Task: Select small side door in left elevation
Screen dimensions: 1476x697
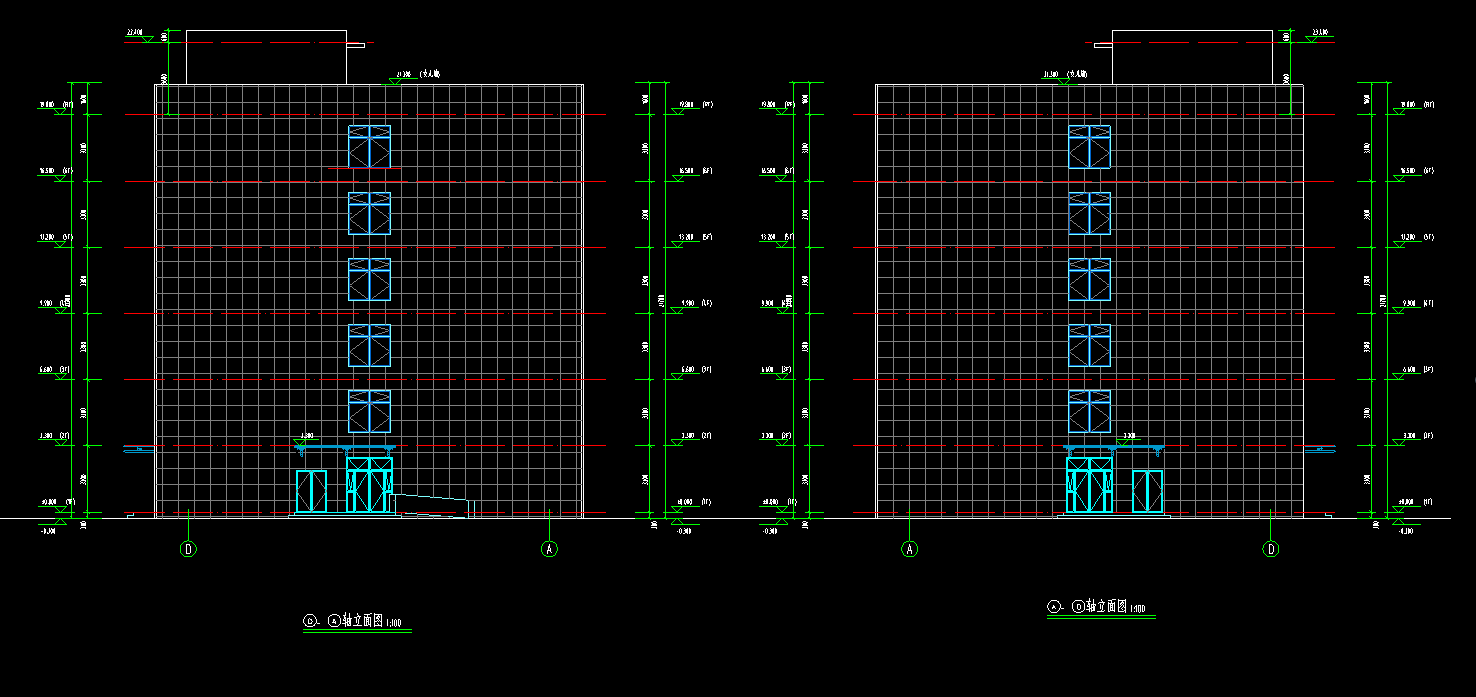Action: (311, 491)
